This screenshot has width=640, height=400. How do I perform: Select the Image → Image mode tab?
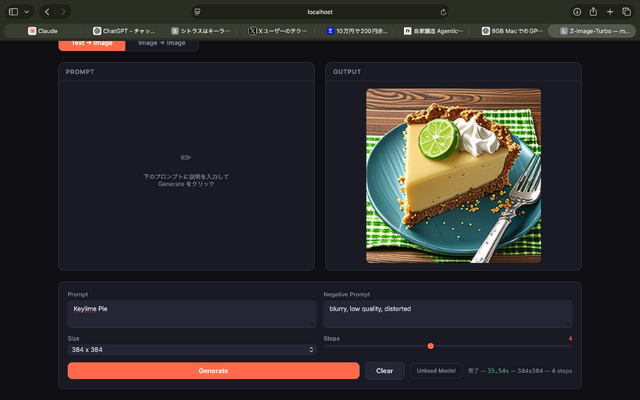[162, 44]
